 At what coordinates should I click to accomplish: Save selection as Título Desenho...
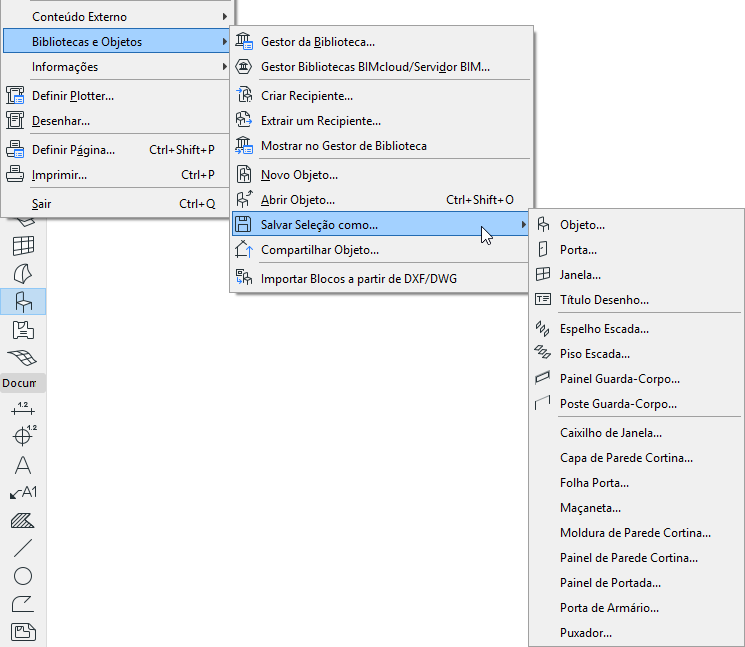[x=636, y=300]
